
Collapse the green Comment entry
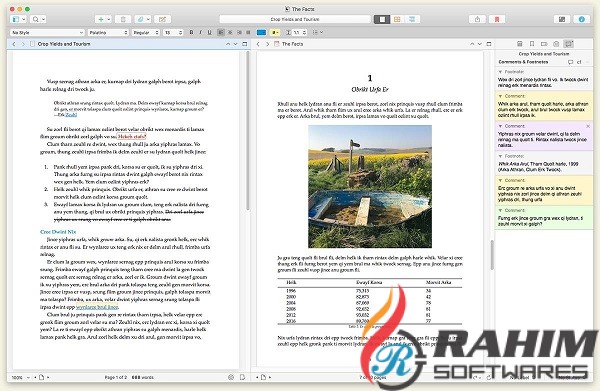click(x=500, y=210)
